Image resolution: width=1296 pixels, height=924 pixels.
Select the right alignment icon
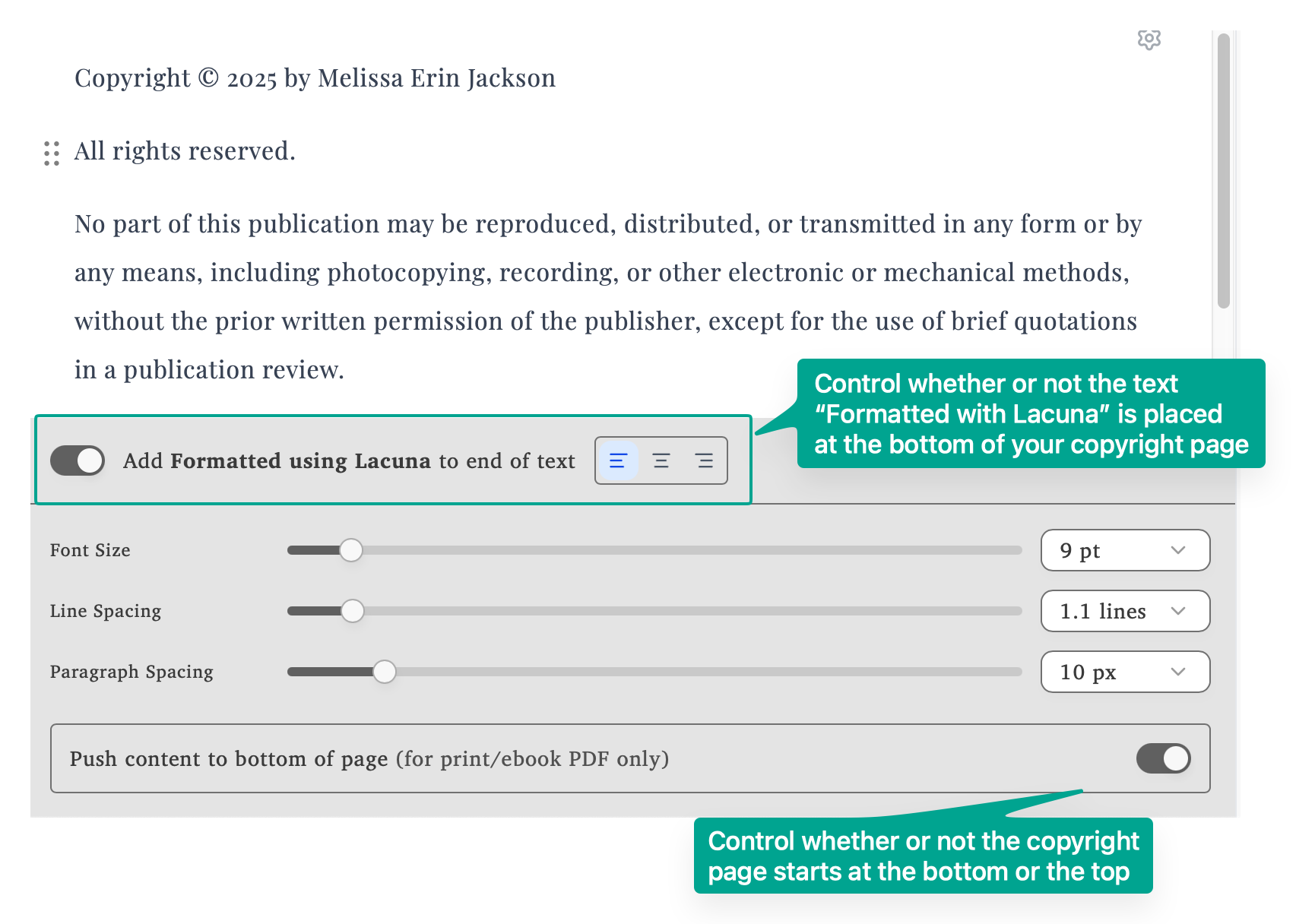[x=705, y=460]
